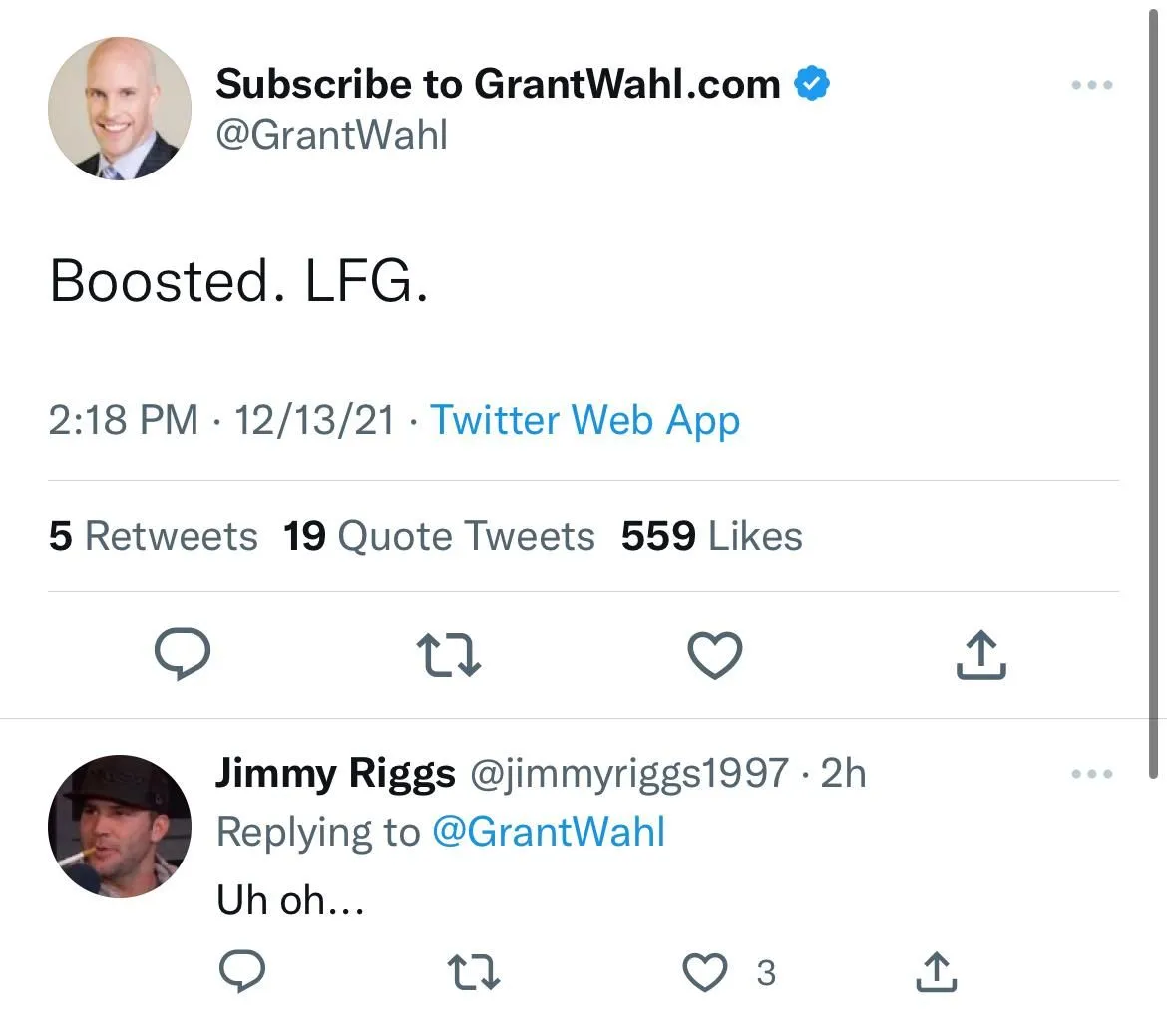The image size is (1167, 1036).
Task: Like the main Boosted tweet
Action: pyautogui.click(x=715, y=655)
